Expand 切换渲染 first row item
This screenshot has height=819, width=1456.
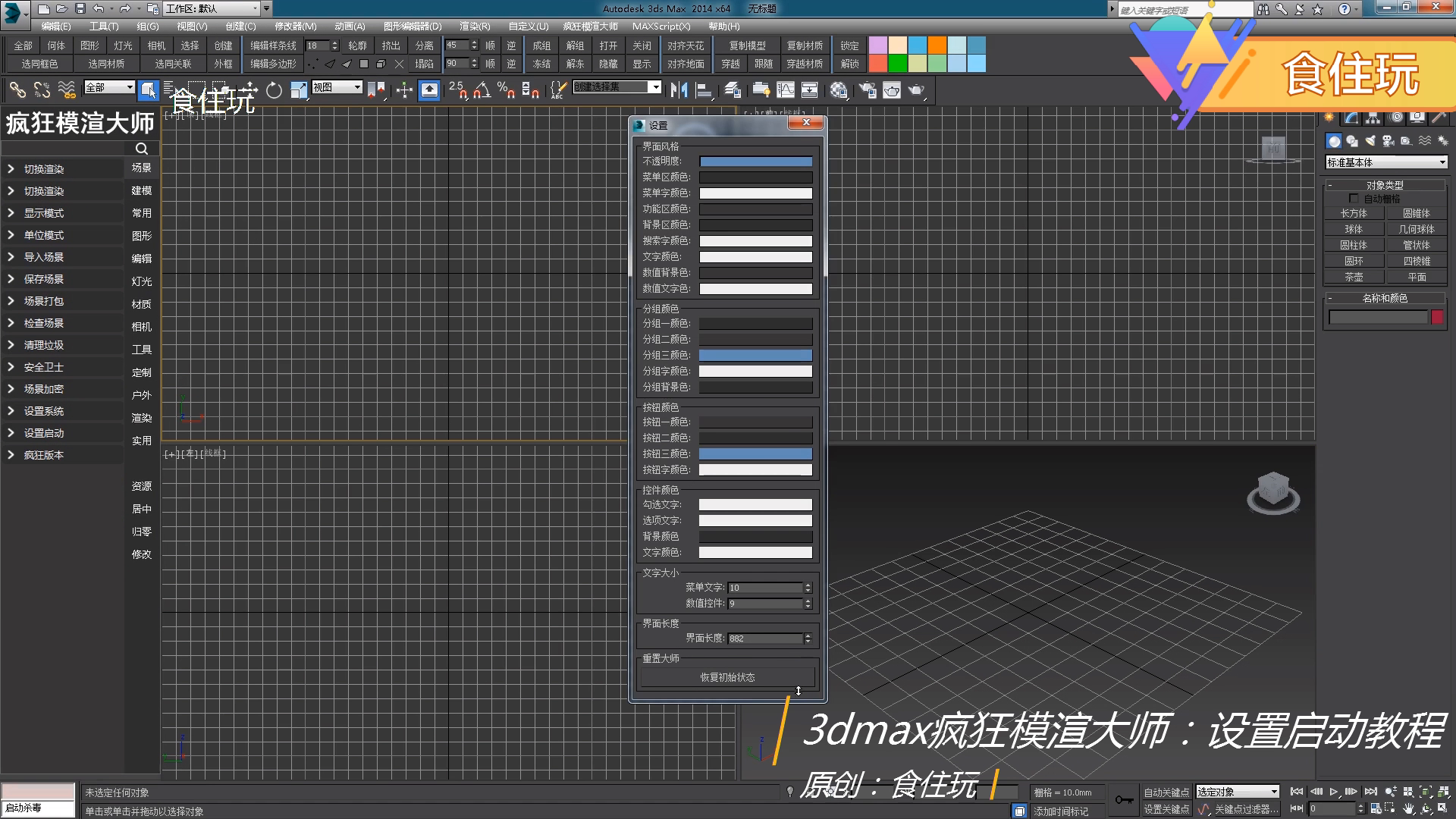pos(62,169)
